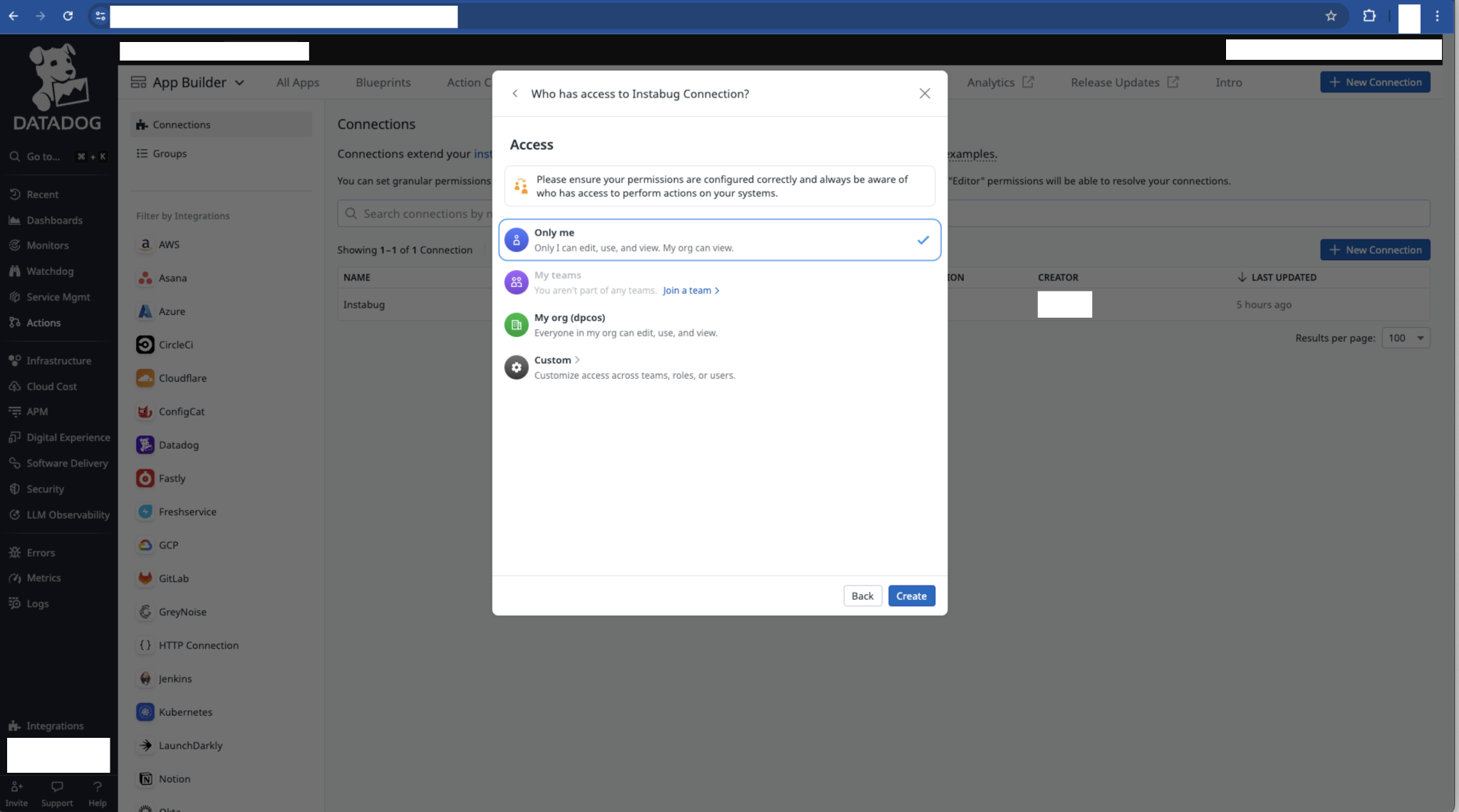Open the Go to... search box
This screenshot has height=812, width=1459.
click(x=58, y=157)
